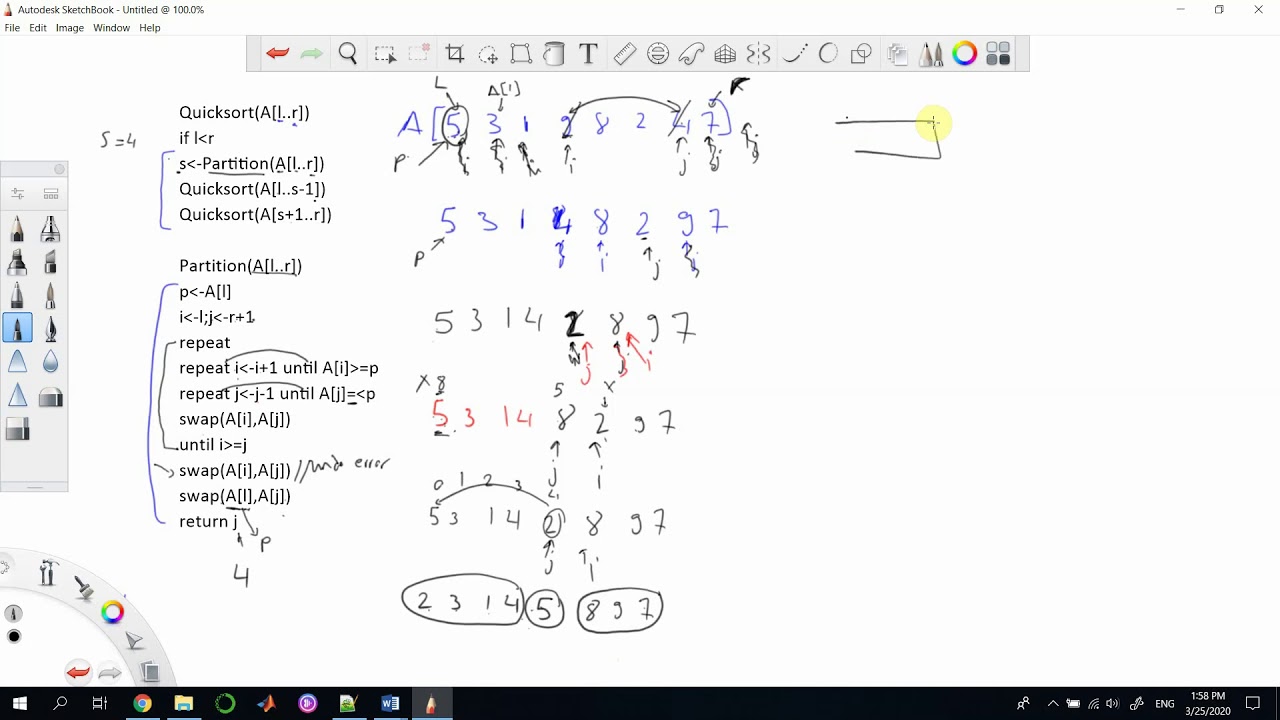Choose the Flood Fill bucket tool
The image size is (1280, 720).
pyautogui.click(x=554, y=54)
